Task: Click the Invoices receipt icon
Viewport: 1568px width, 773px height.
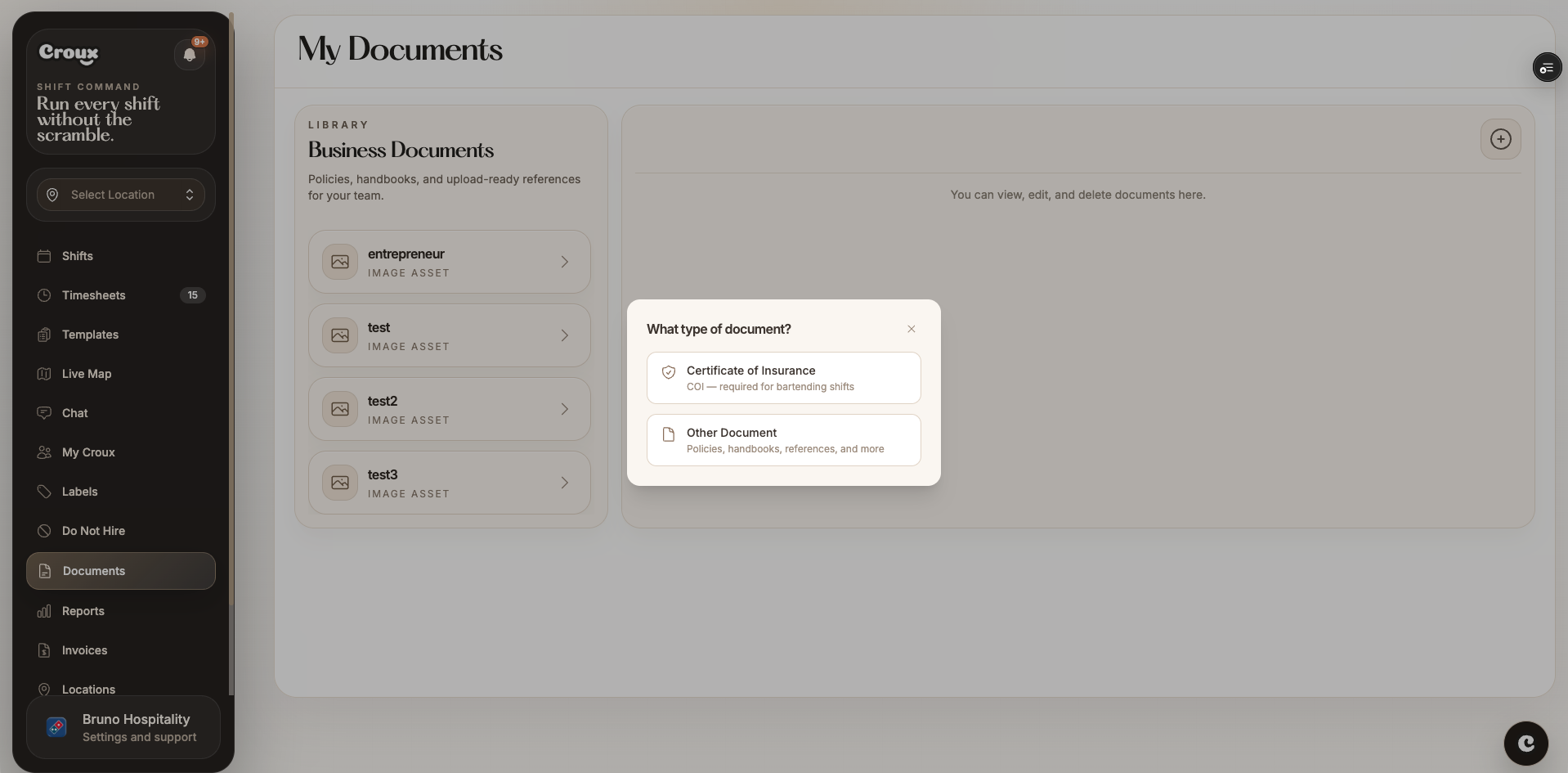Action: pos(44,650)
